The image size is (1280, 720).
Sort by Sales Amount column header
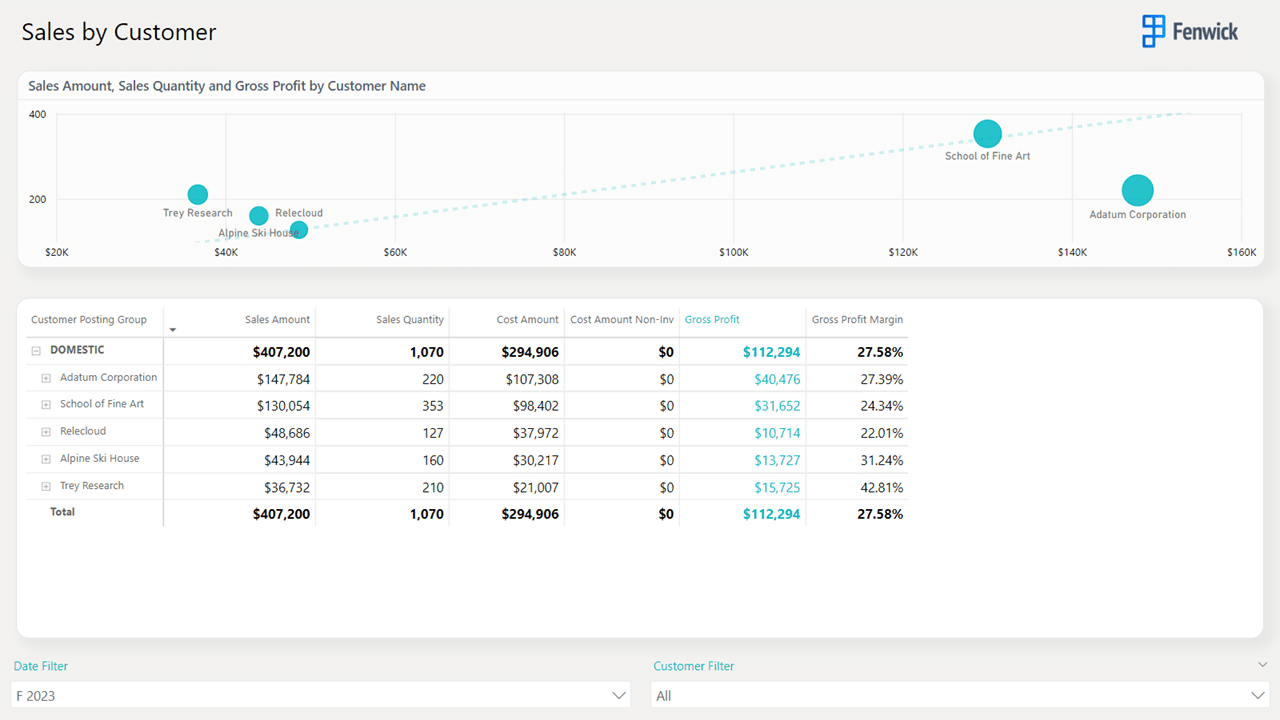[x=277, y=320]
